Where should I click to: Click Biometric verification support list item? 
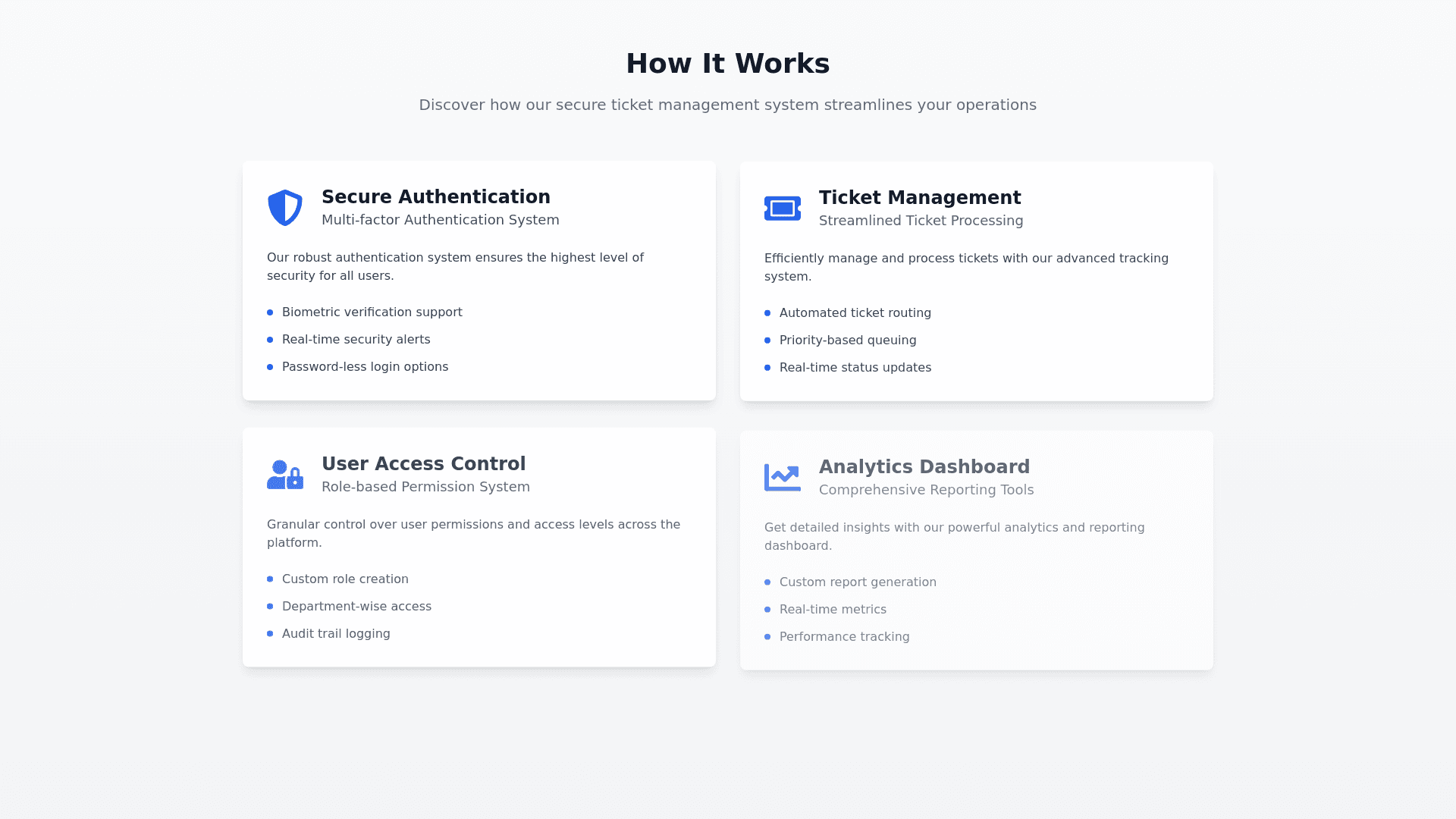[x=372, y=312]
